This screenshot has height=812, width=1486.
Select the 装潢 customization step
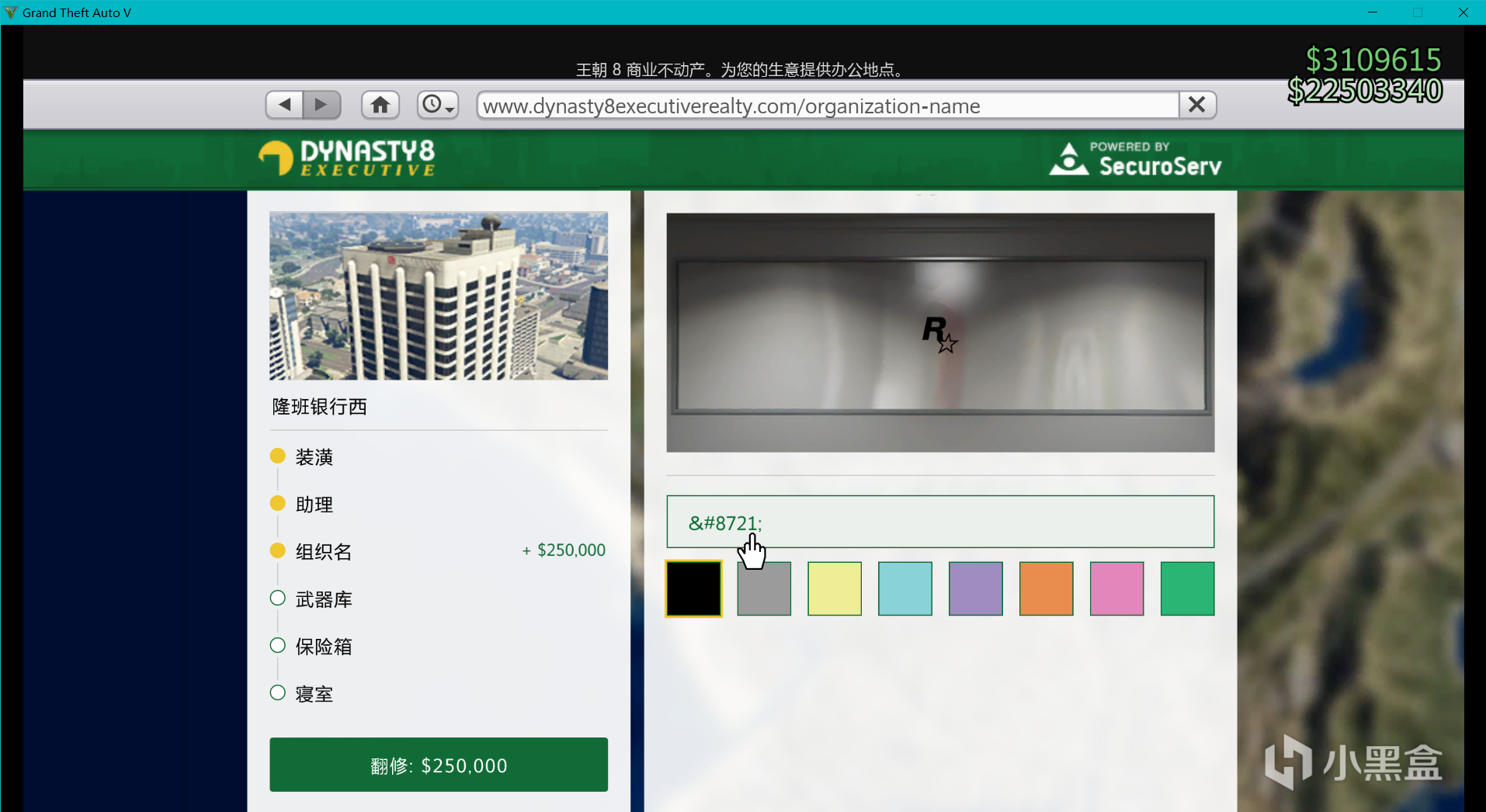(301, 457)
